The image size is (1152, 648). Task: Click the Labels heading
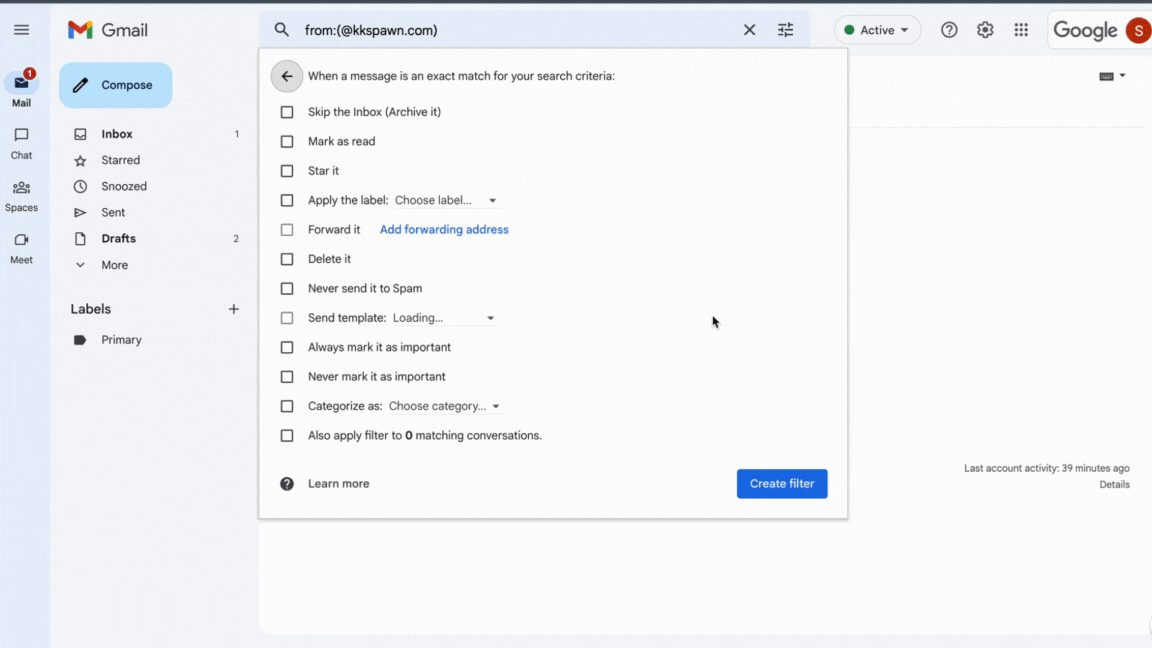point(90,309)
